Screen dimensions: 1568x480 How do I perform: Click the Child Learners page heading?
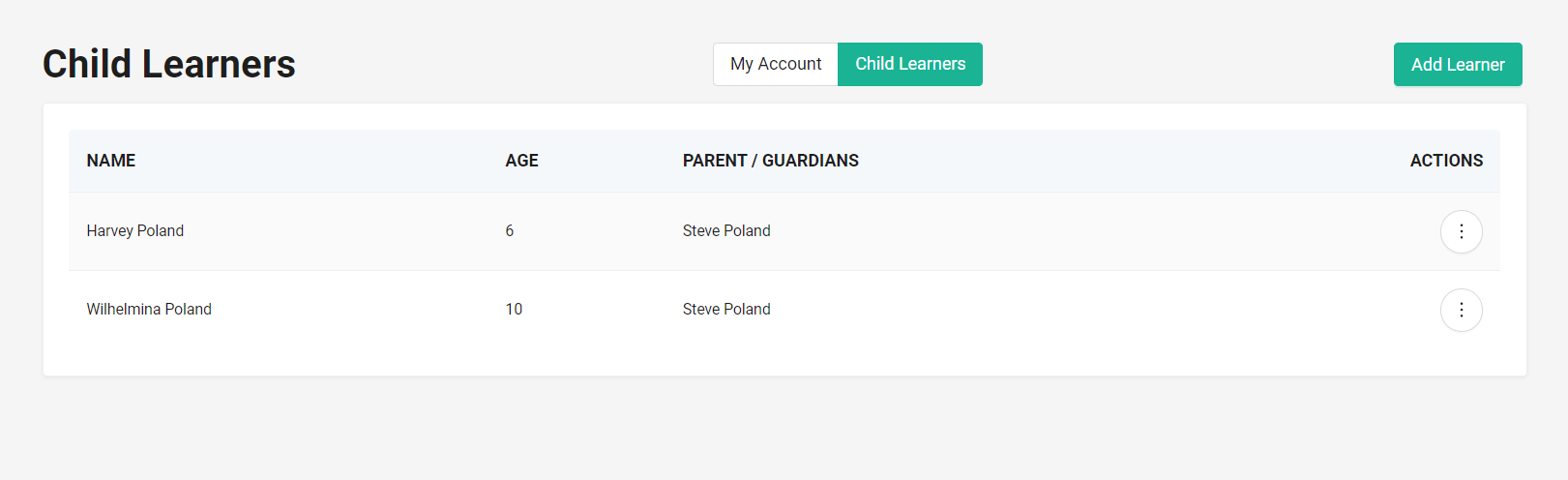click(169, 64)
